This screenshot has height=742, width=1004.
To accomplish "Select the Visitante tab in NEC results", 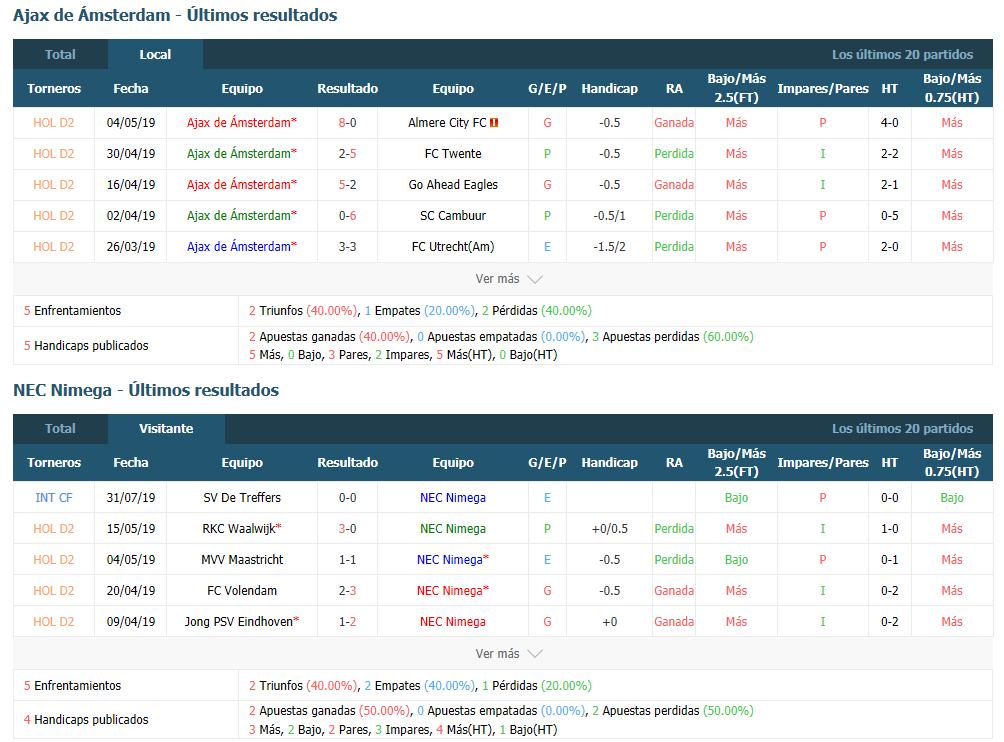I will click(x=166, y=429).
